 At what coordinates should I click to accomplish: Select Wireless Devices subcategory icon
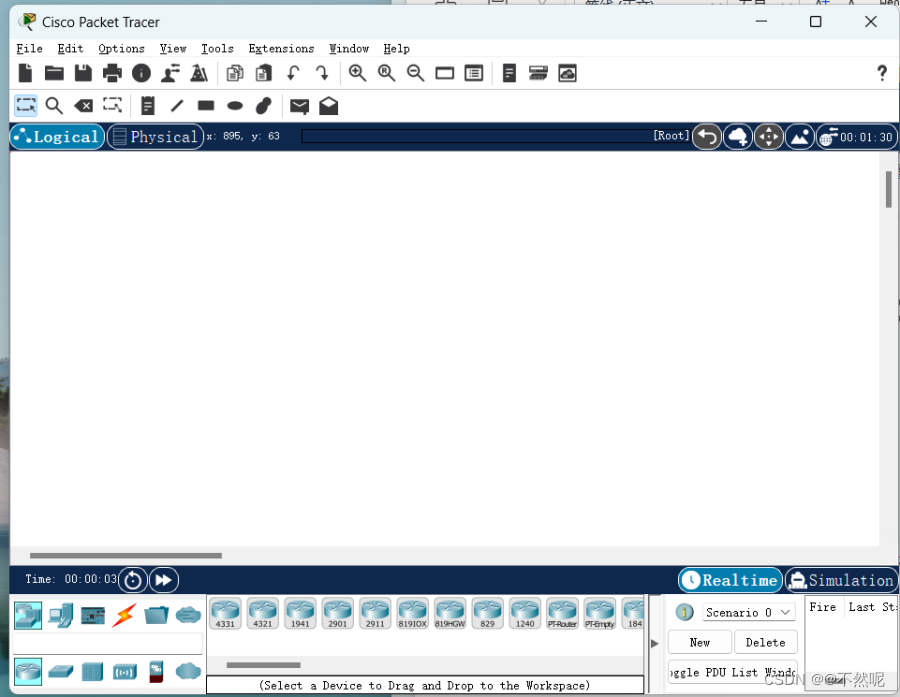(x=125, y=672)
